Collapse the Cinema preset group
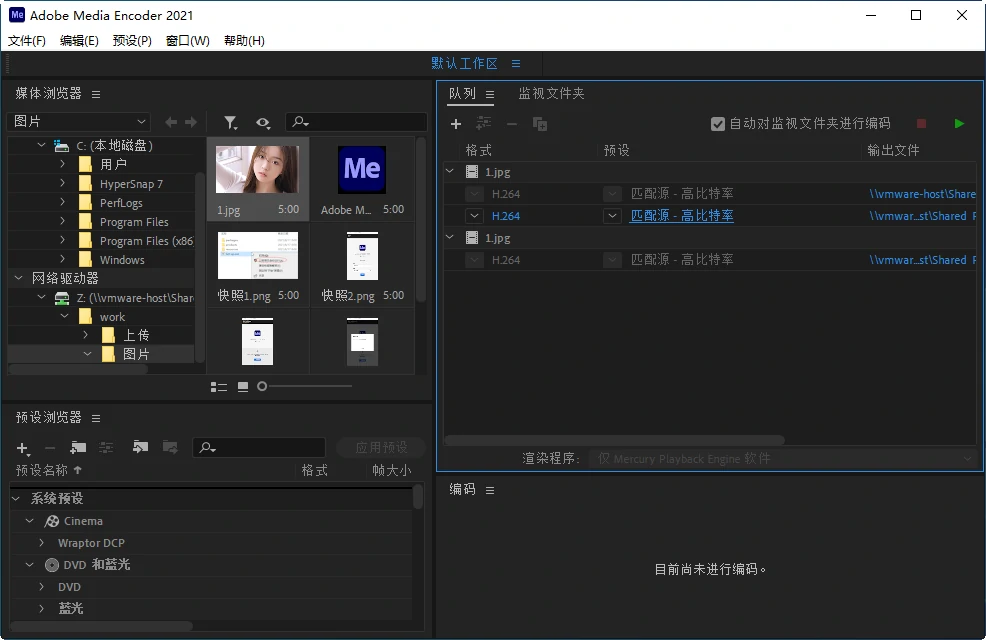986x640 pixels. click(30, 521)
